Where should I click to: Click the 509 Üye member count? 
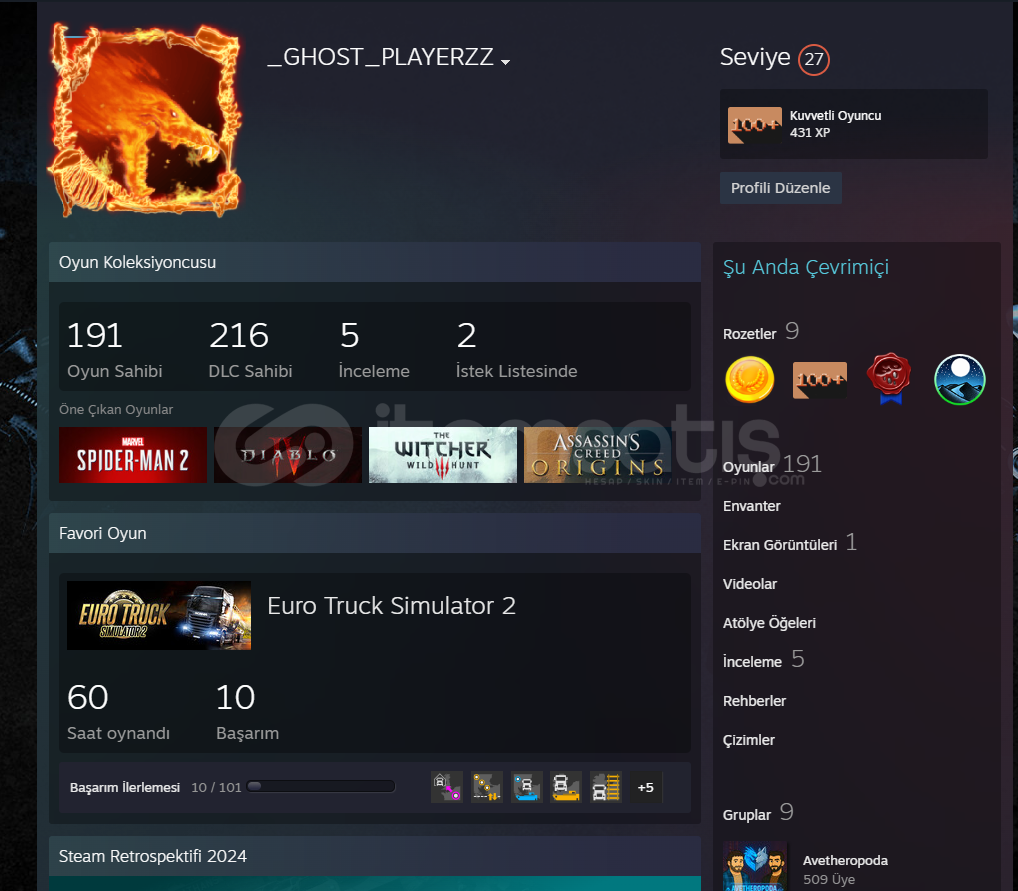pos(828,879)
